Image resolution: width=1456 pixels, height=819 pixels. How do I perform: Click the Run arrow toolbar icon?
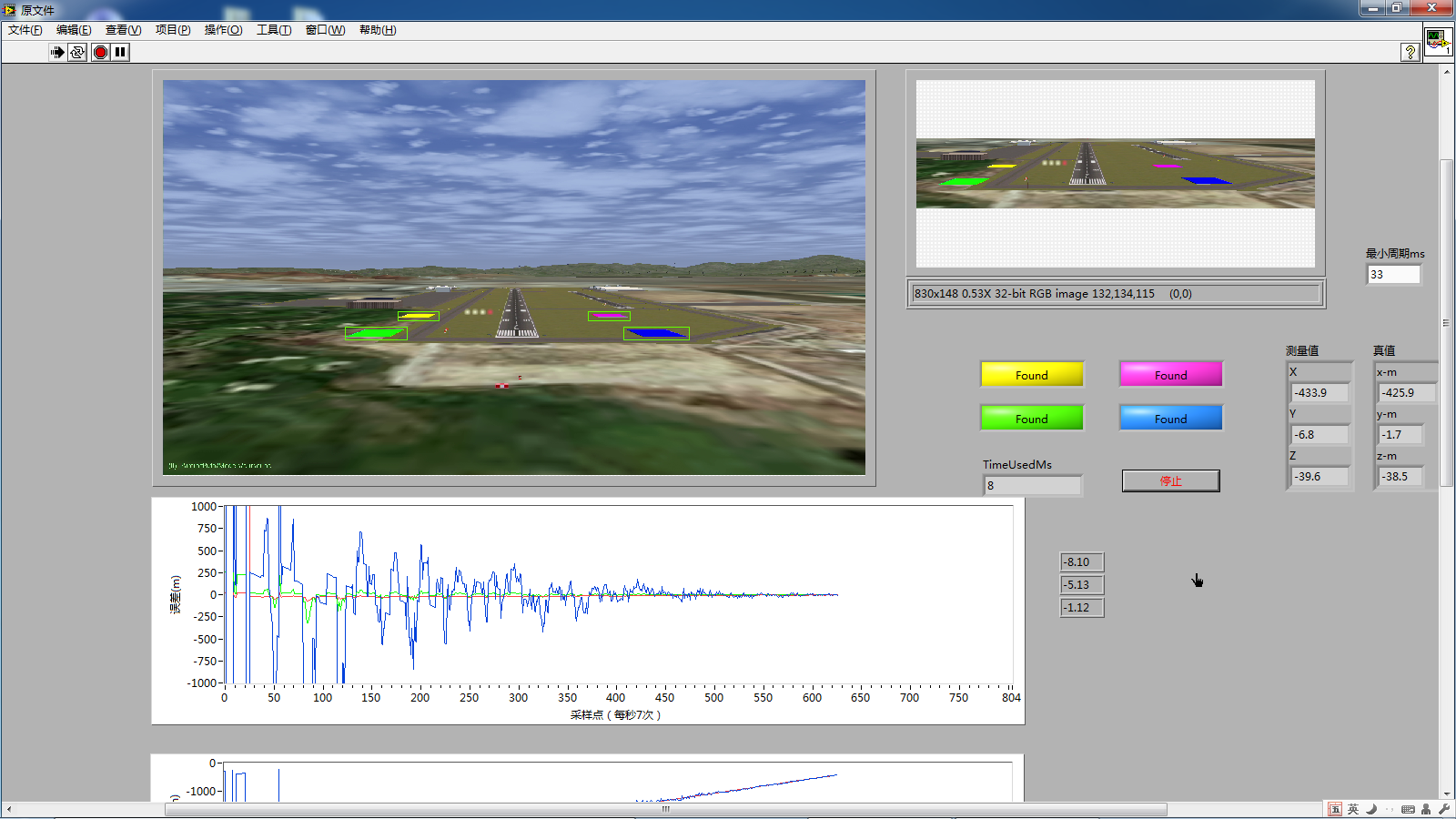coord(57,52)
